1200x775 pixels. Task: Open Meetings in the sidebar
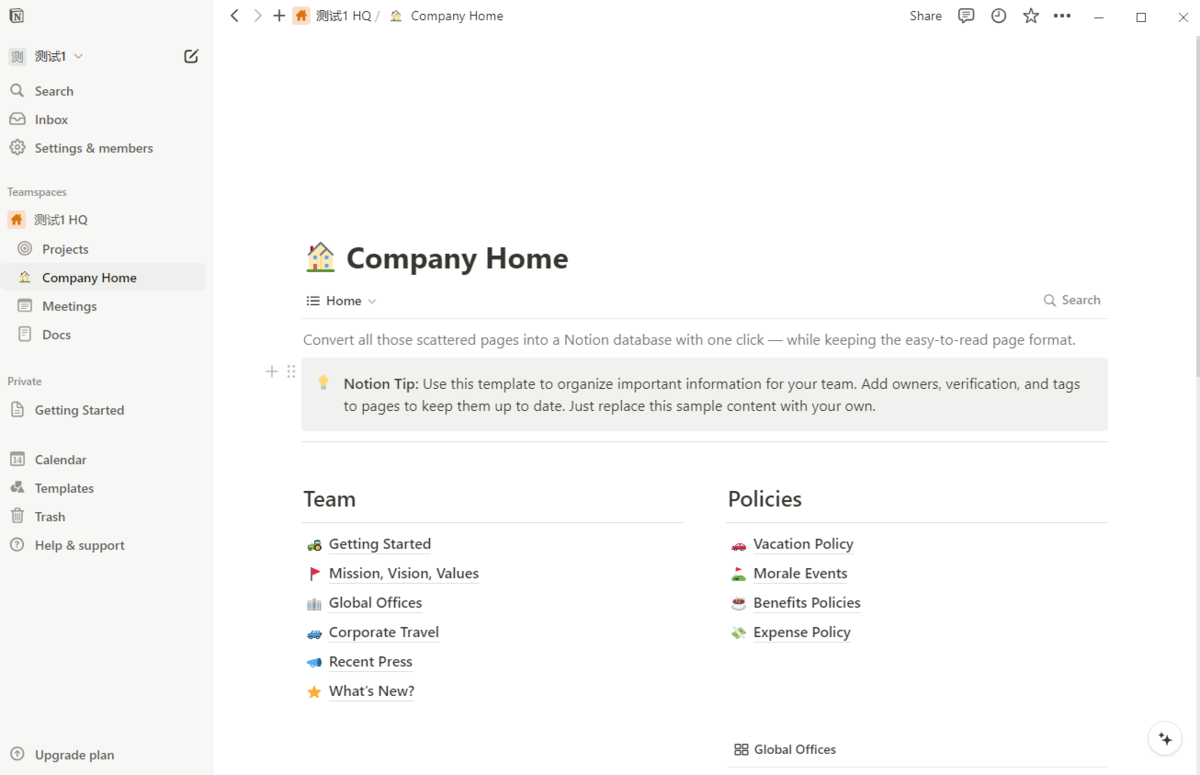coord(69,306)
